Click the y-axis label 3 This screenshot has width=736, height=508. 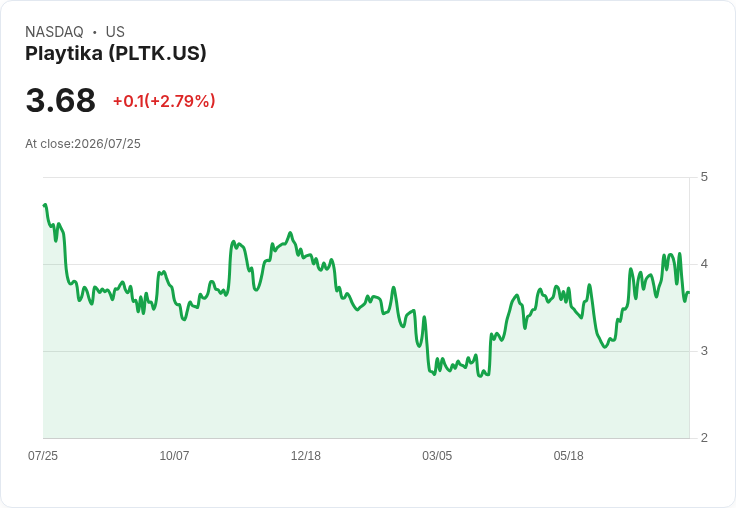(704, 351)
